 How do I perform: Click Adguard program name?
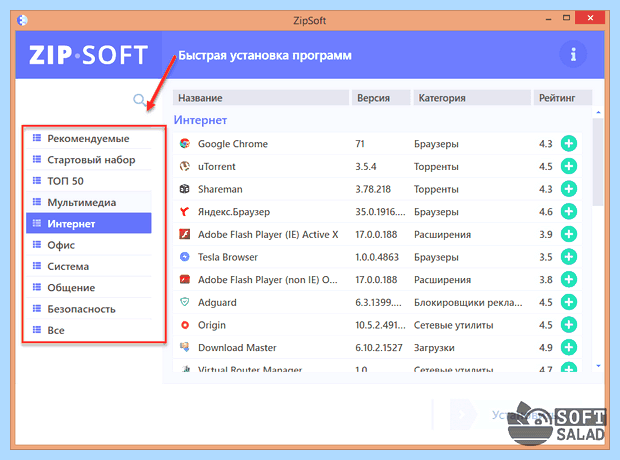tap(217, 303)
